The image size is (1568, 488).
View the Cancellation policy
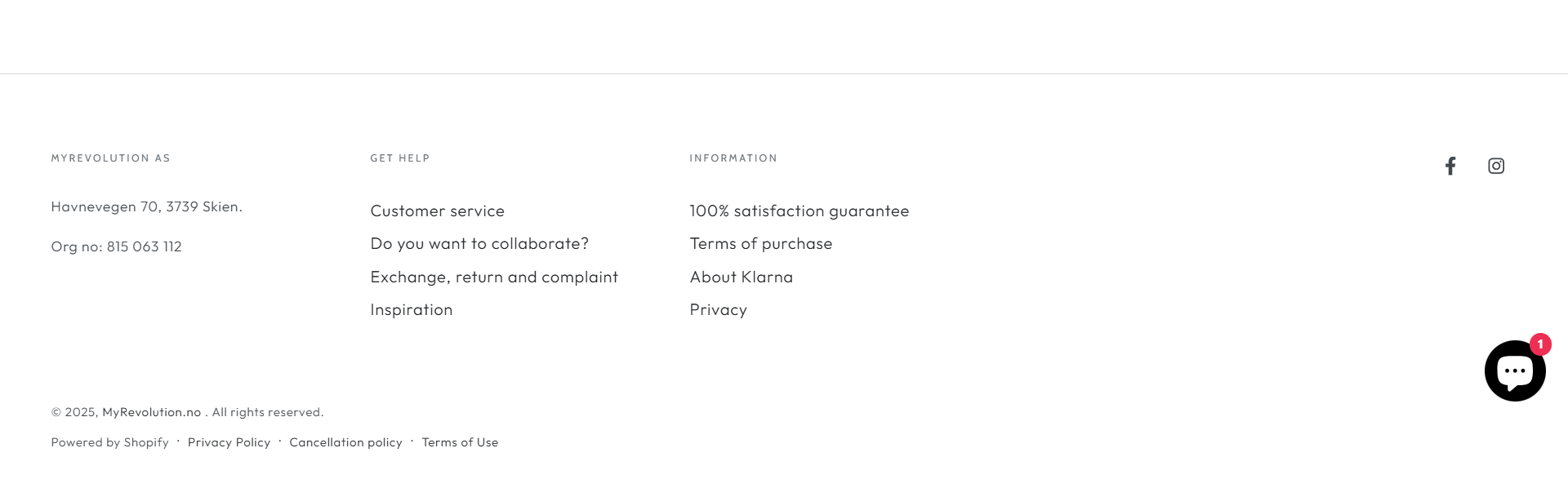[345, 443]
